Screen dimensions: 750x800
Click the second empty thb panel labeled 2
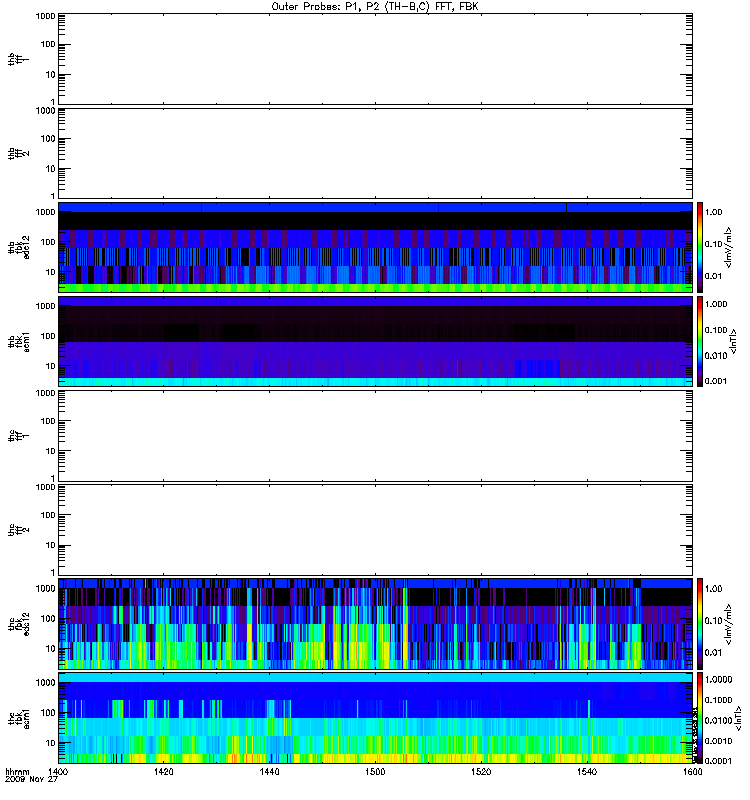375,153
